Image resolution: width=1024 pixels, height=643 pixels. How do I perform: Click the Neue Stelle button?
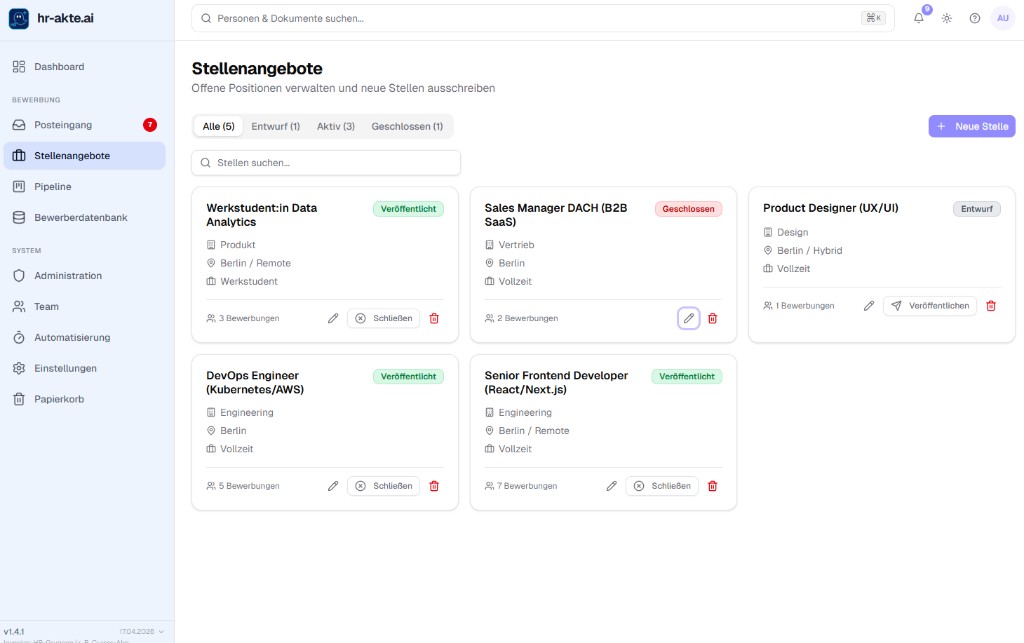click(x=971, y=126)
